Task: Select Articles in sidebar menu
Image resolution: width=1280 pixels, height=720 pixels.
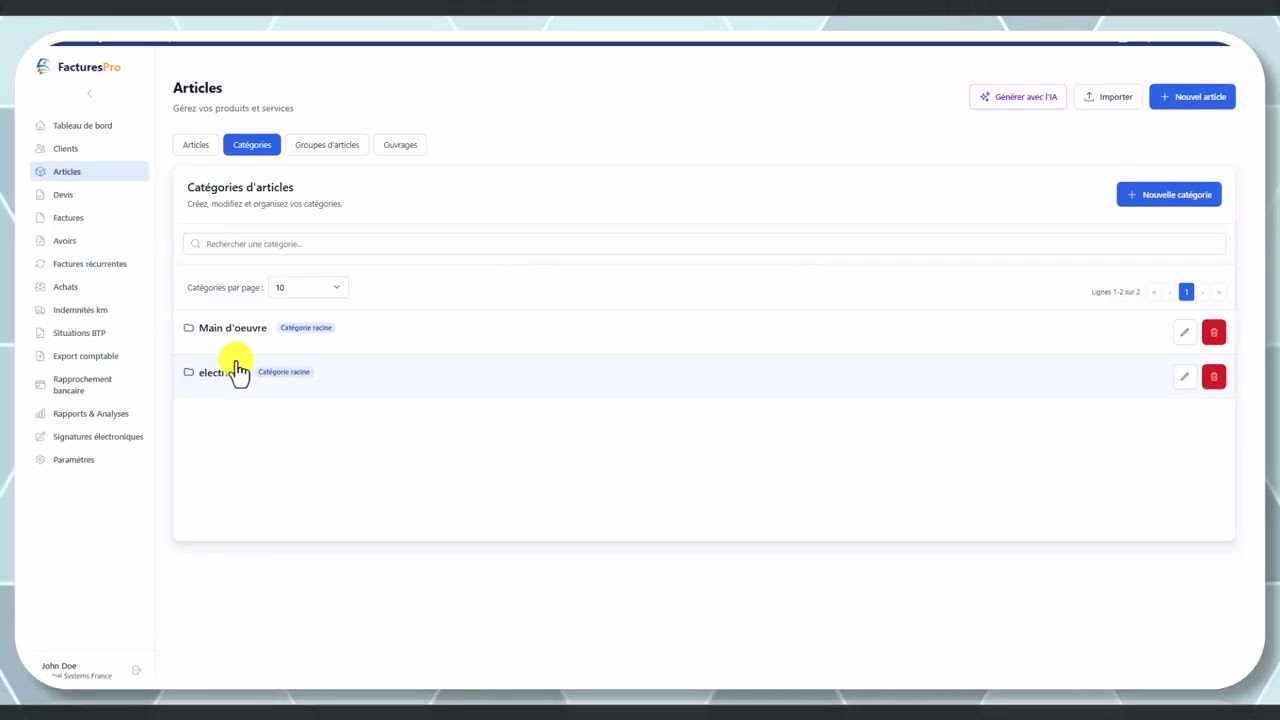Action: point(90,172)
